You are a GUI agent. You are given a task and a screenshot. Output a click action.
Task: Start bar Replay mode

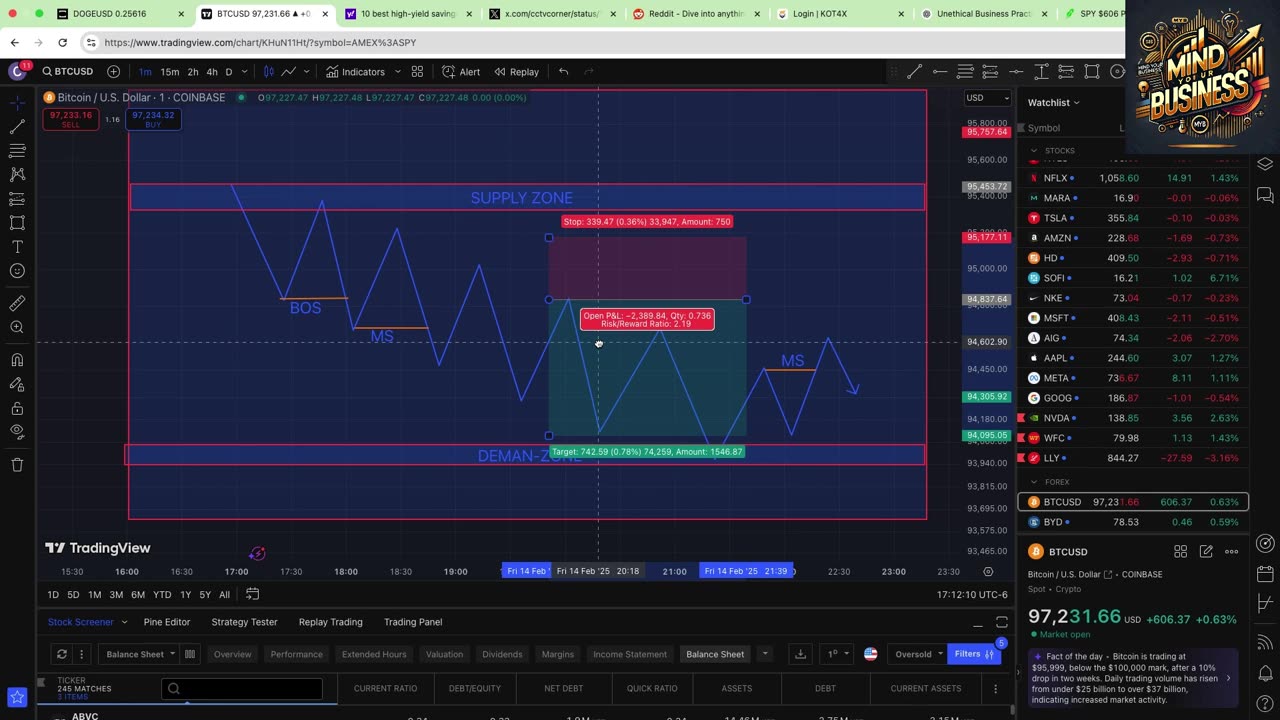516,72
